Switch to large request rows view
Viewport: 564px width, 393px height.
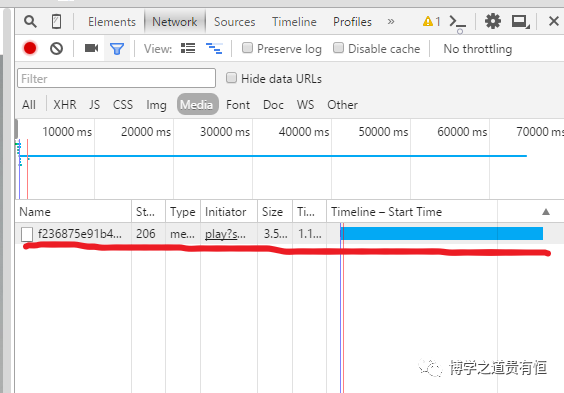tap(188, 48)
